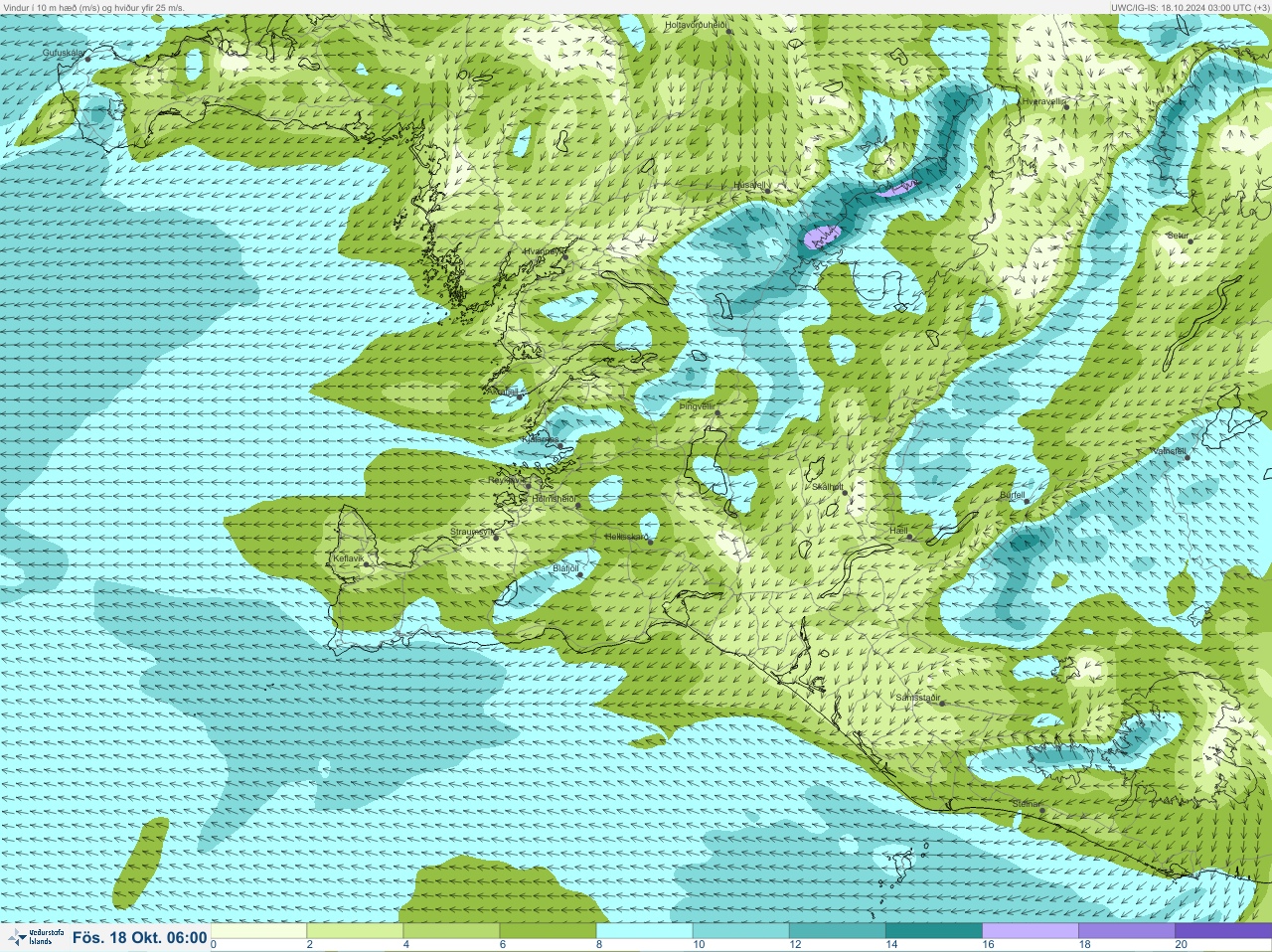The height and width of the screenshot is (952, 1272).
Task: Click the Akrafjall station marker
Action: point(519,396)
